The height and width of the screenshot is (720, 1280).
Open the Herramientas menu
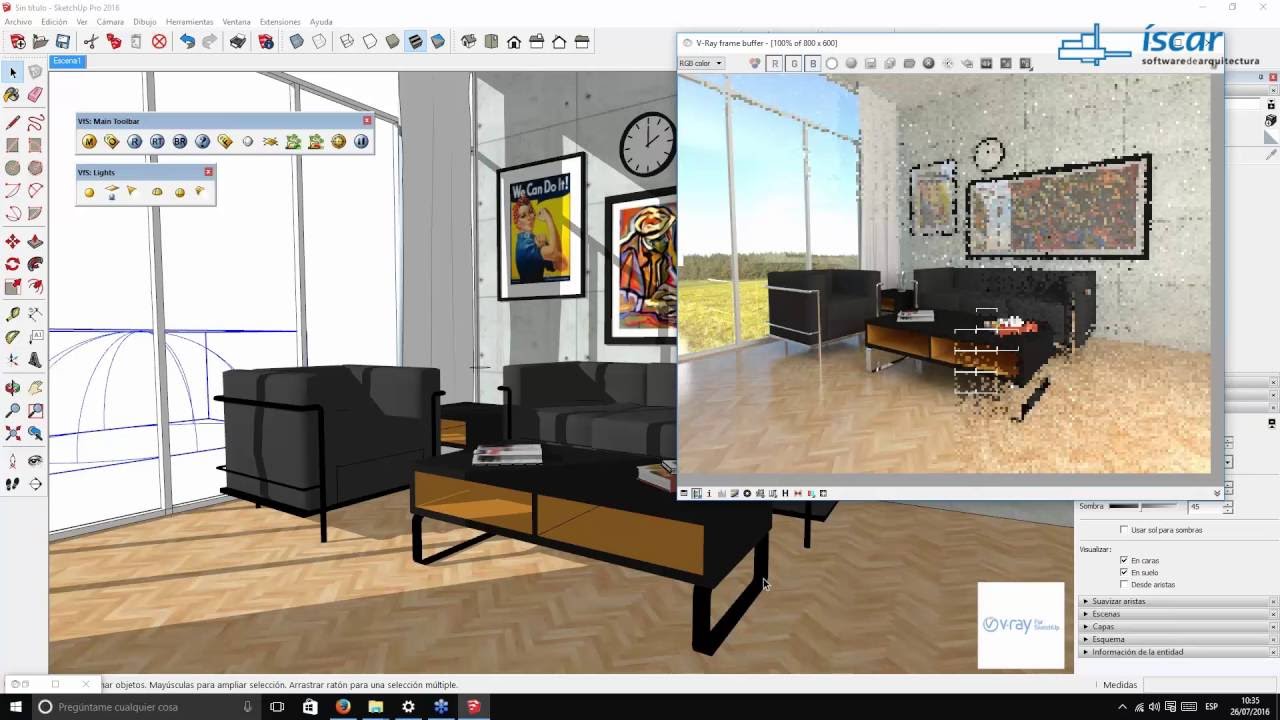pyautogui.click(x=189, y=21)
